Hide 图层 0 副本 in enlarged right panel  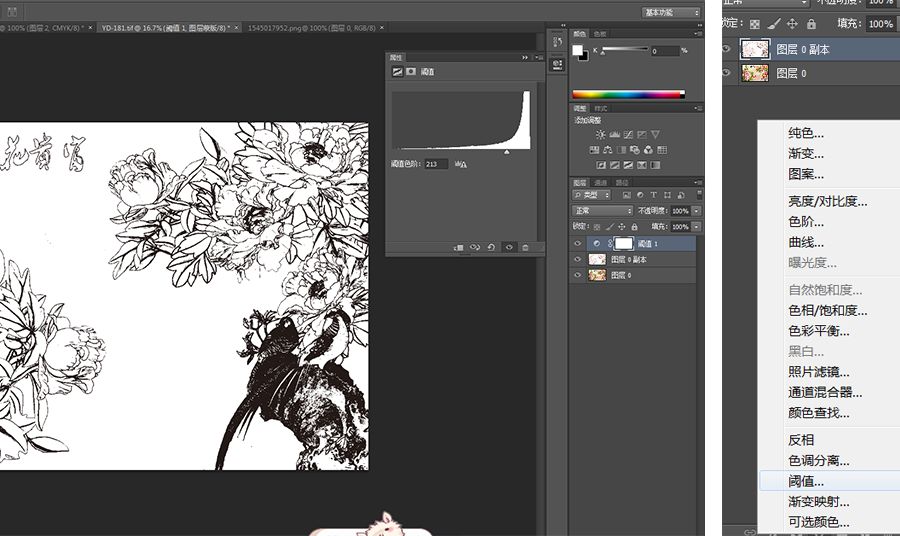pos(726,49)
